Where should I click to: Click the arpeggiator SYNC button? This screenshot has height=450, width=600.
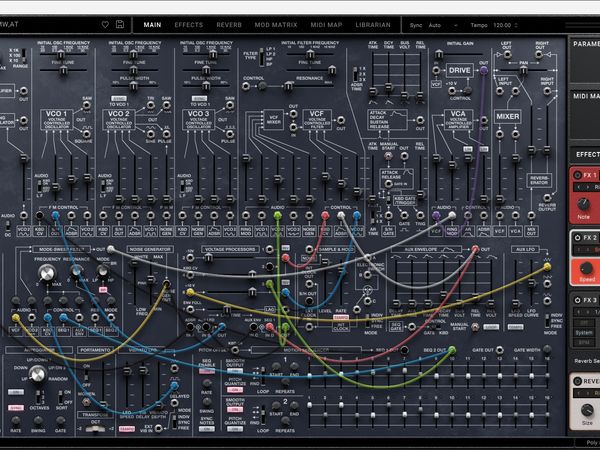coord(16,408)
